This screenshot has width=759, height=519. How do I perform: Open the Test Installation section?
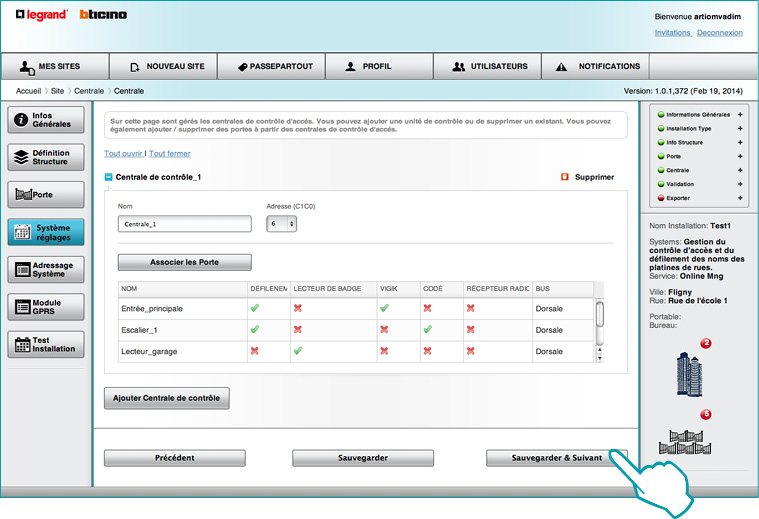tap(46, 344)
